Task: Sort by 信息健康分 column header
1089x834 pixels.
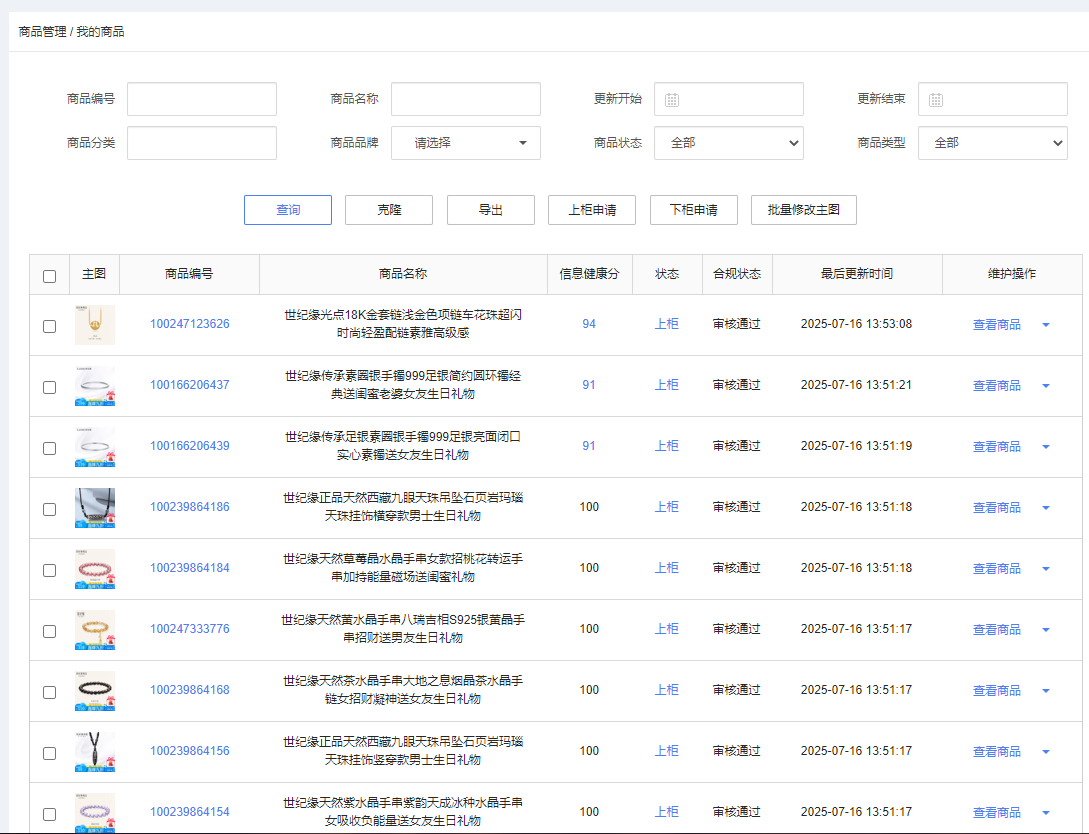Action: pyautogui.click(x=589, y=274)
